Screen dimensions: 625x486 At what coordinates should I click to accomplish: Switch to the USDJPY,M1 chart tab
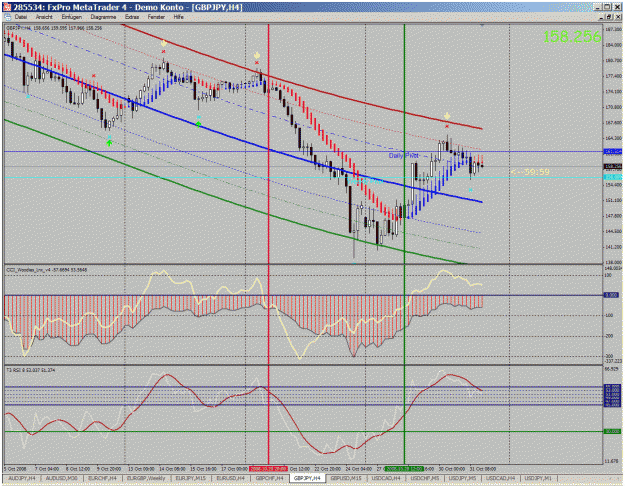coord(538,478)
